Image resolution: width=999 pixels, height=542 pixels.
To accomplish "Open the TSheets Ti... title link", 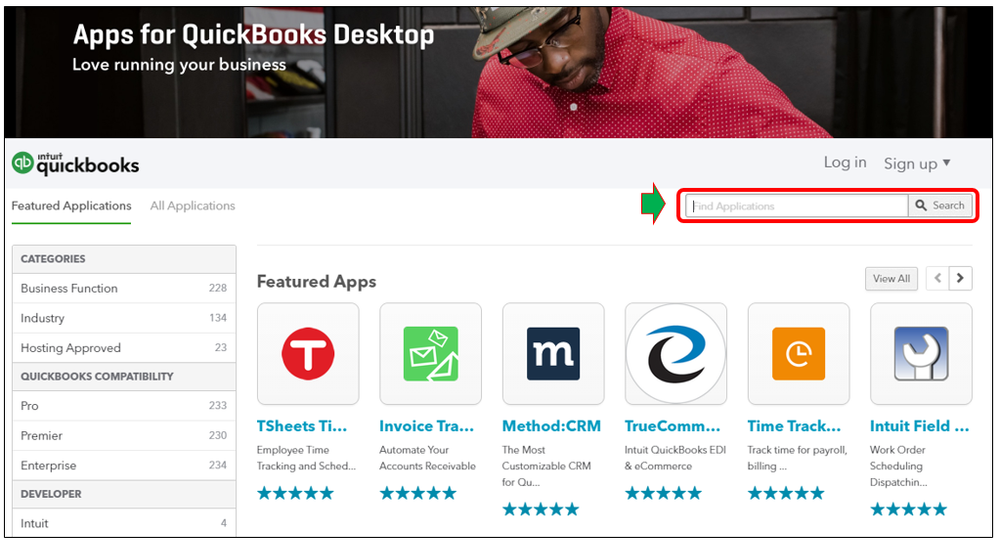I will tap(301, 426).
